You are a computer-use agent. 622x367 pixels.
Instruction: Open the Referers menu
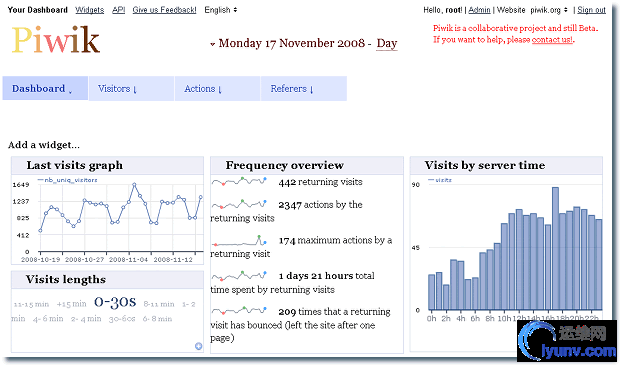[304, 88]
